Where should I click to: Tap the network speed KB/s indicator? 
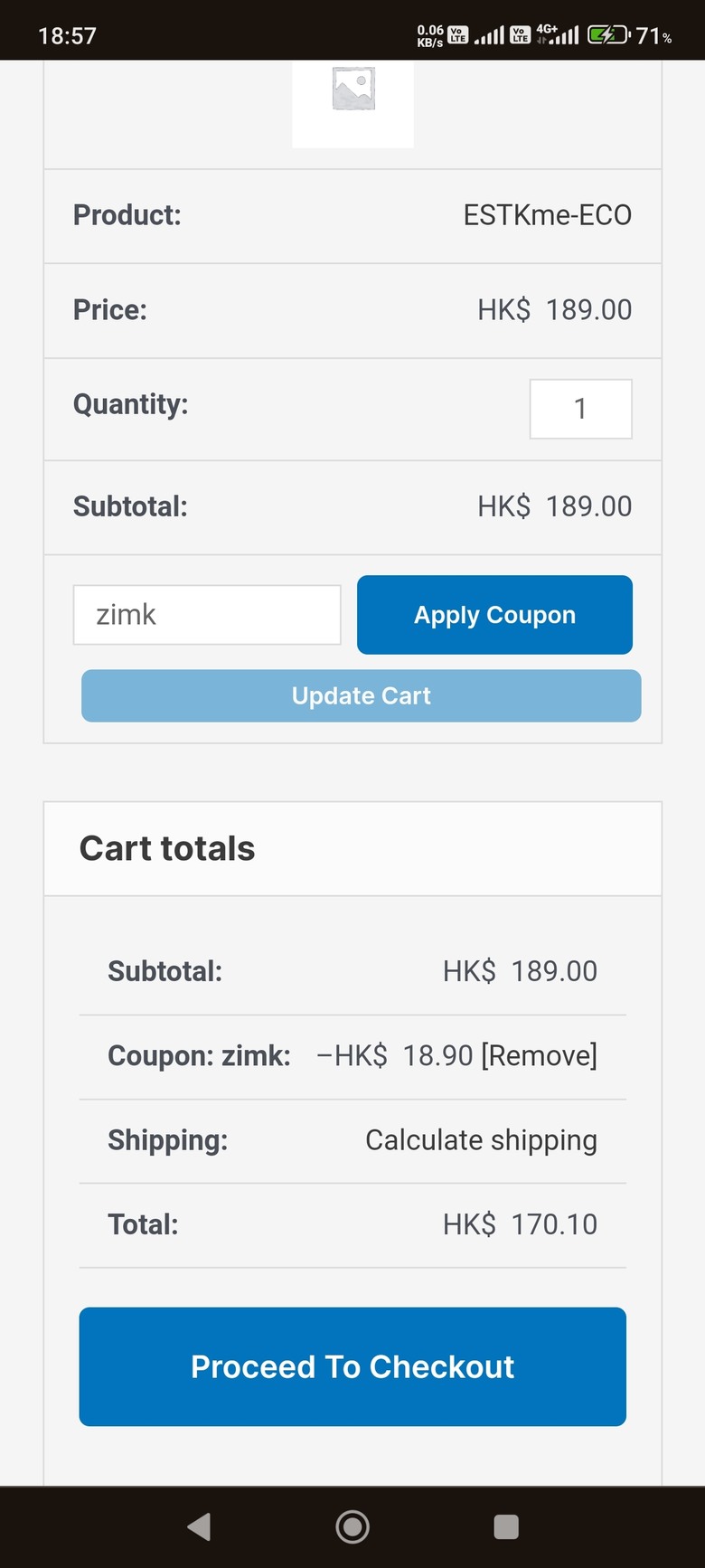430,36
